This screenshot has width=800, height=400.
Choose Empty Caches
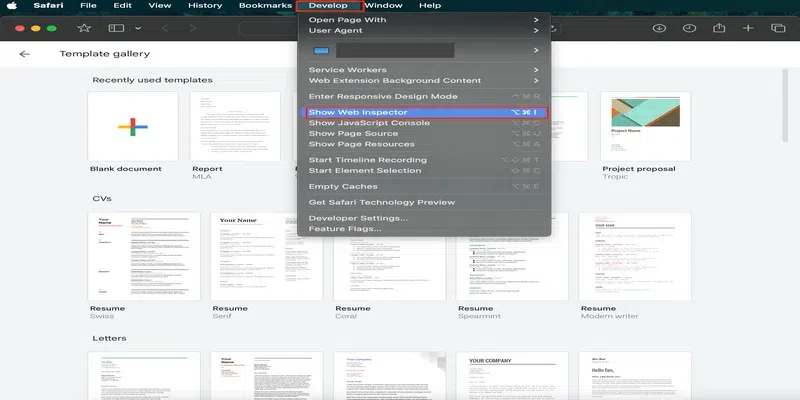pyautogui.click(x=423, y=187)
